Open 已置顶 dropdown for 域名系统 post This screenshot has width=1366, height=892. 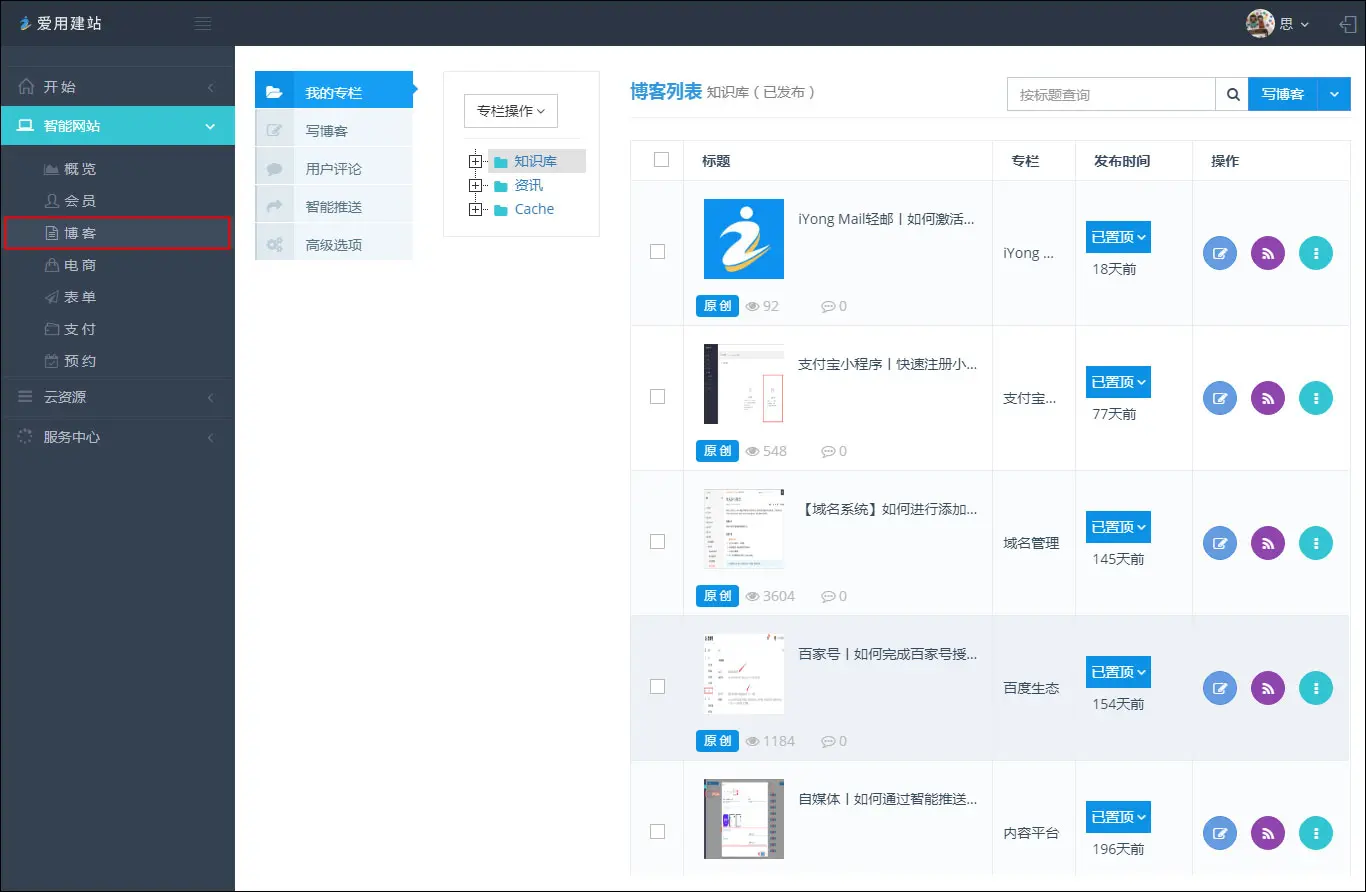(1118, 527)
